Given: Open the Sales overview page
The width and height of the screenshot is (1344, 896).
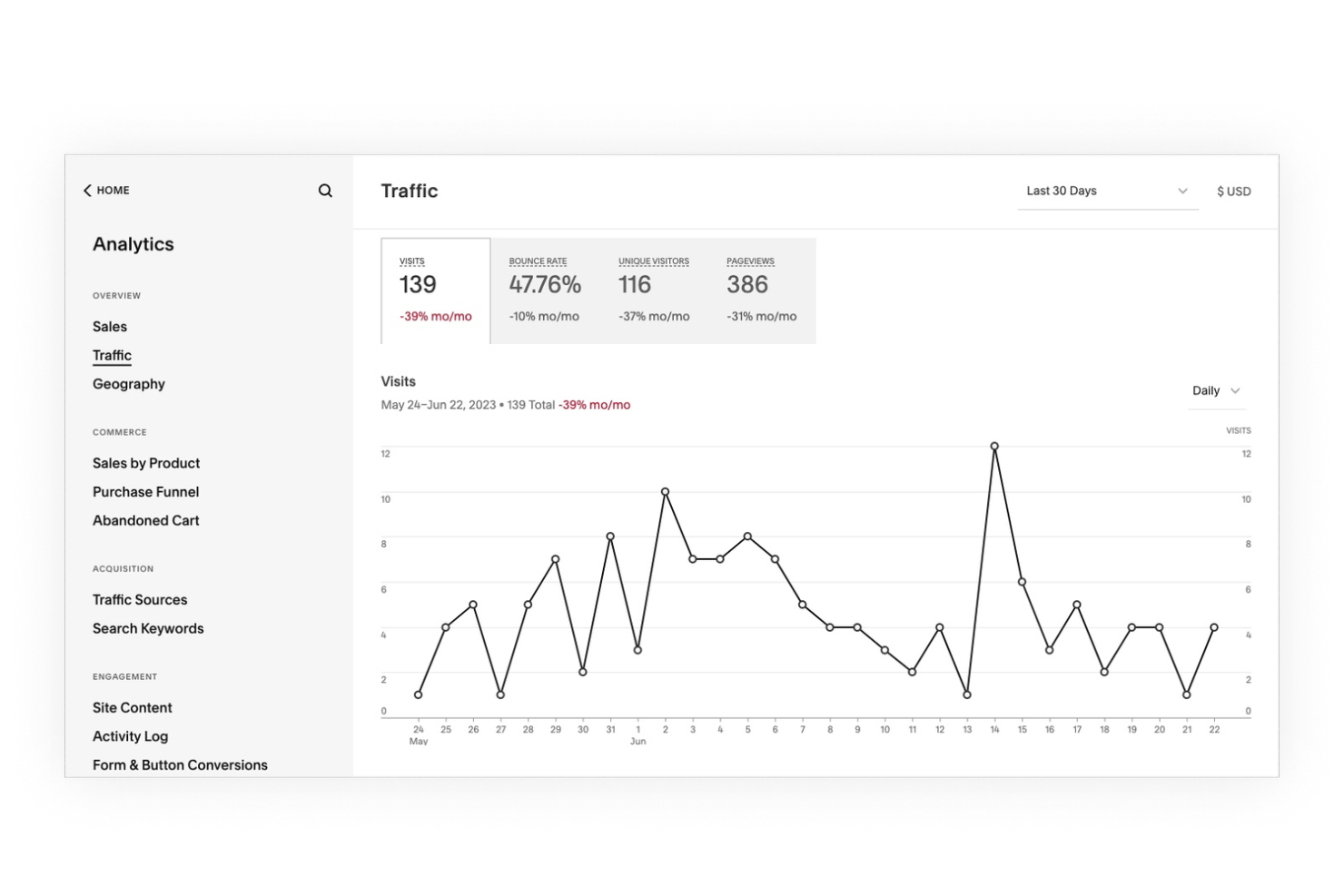Looking at the screenshot, I should [x=110, y=326].
